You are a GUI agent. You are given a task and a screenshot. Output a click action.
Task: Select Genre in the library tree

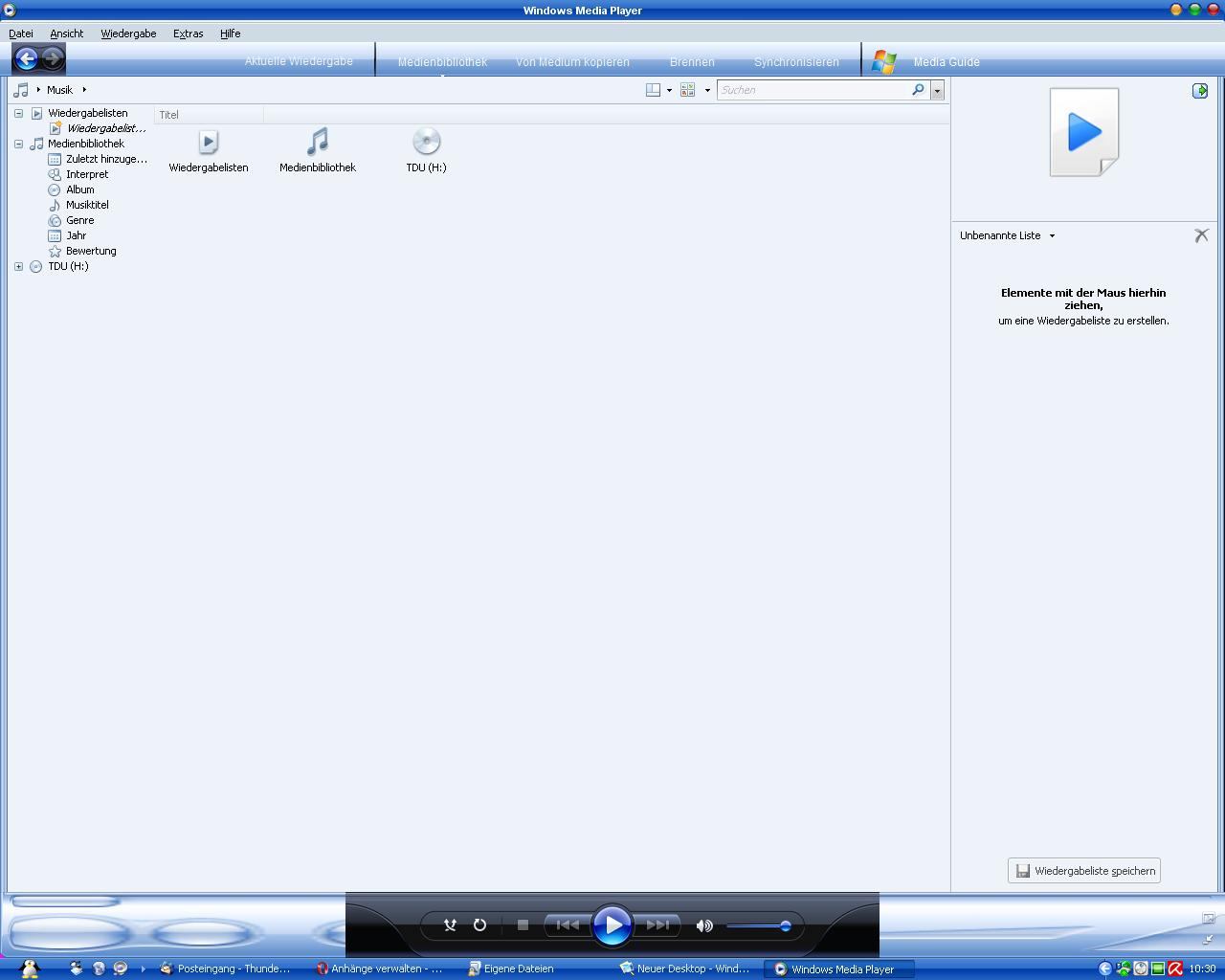[x=79, y=220]
